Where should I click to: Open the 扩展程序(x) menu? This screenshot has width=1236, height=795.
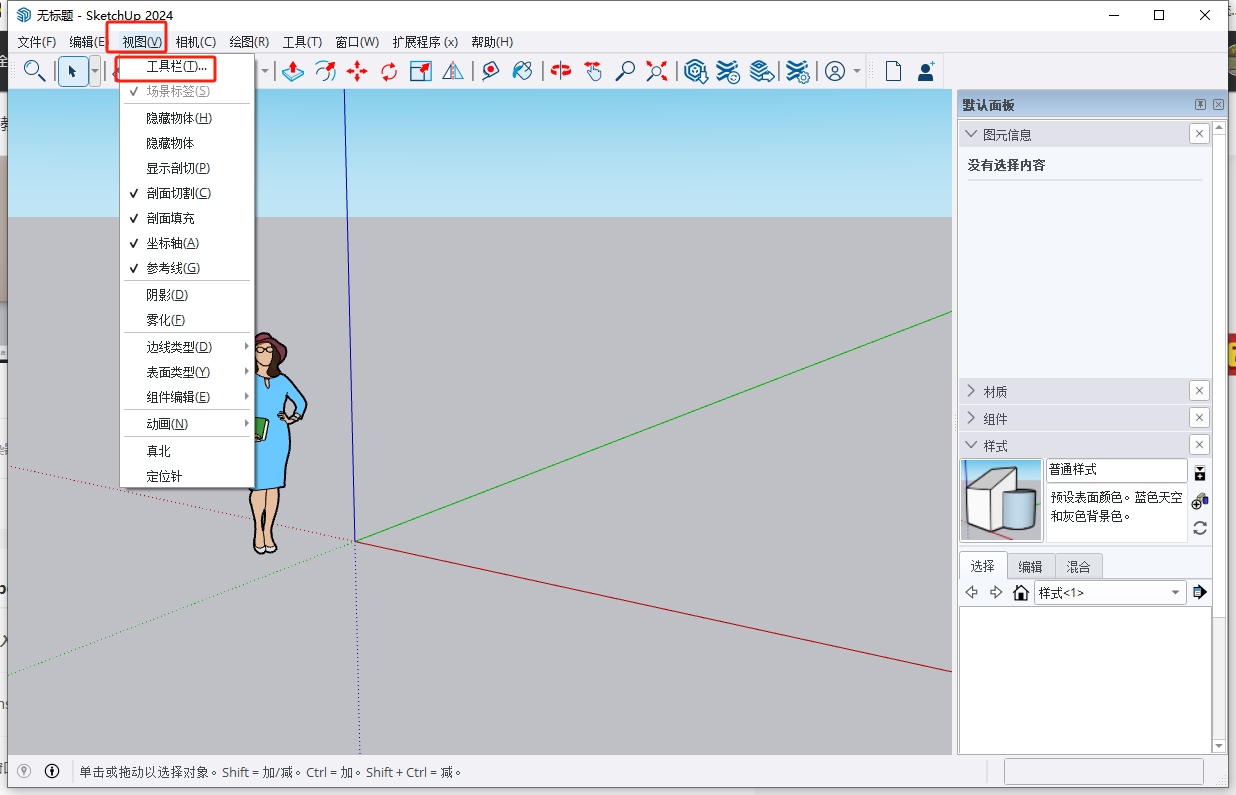pos(425,42)
